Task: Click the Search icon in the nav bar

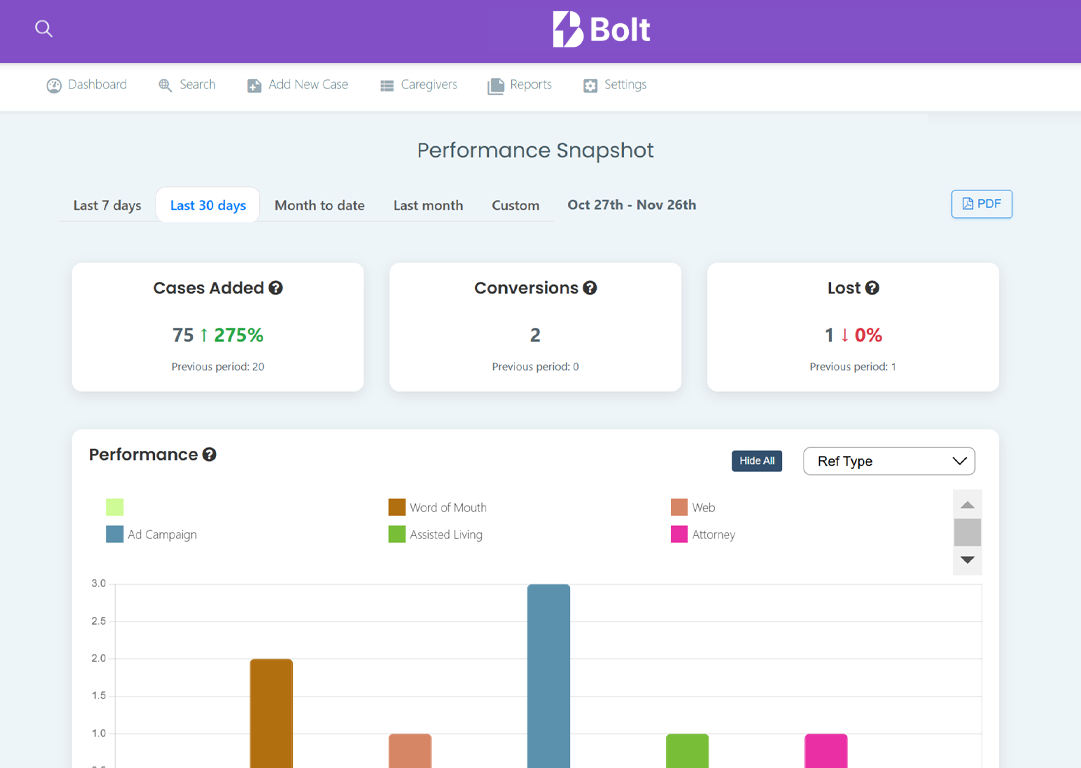Action: point(164,85)
